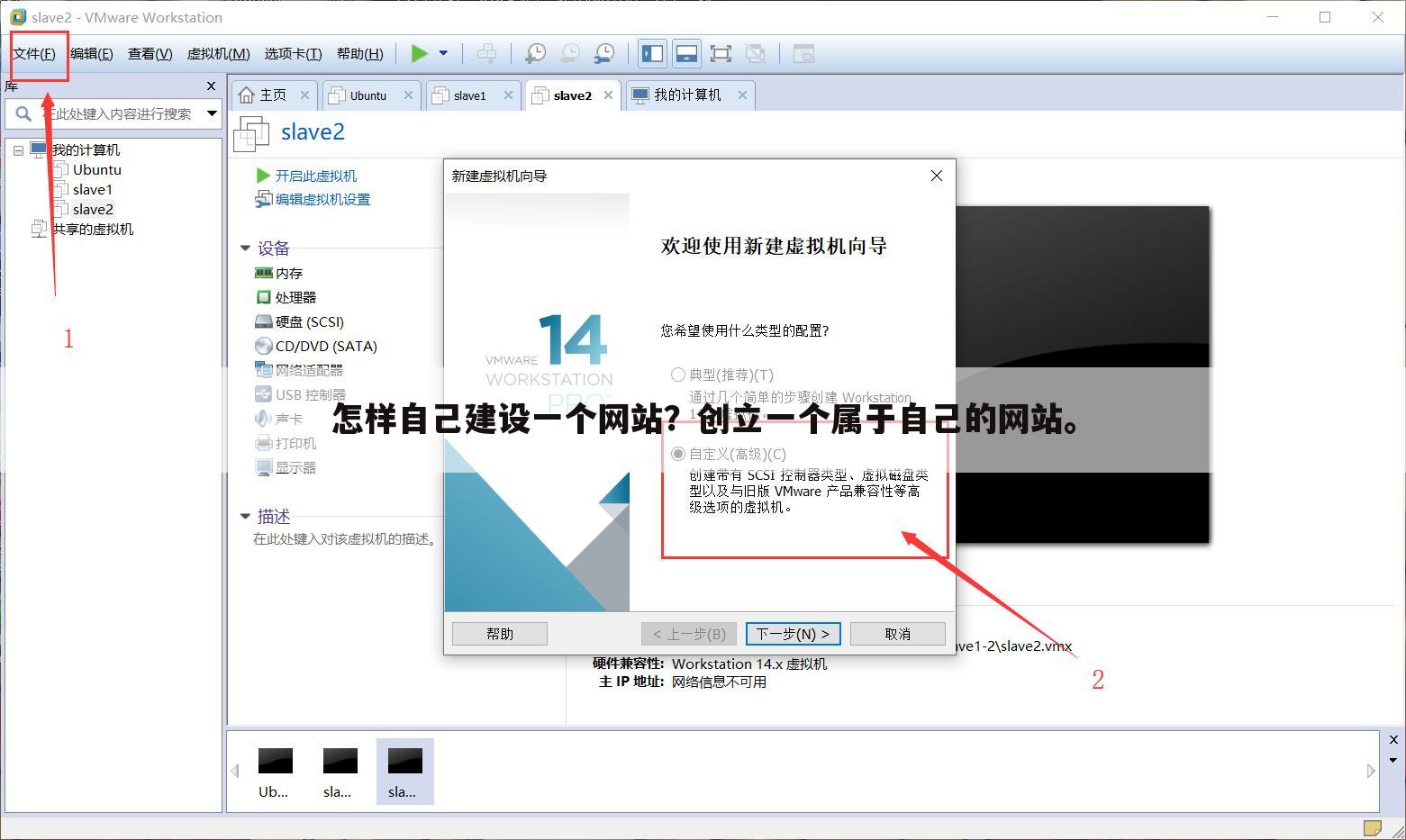Image resolution: width=1406 pixels, height=840 pixels.
Task: Click the snapshot manager toolbar icon
Action: [603, 53]
